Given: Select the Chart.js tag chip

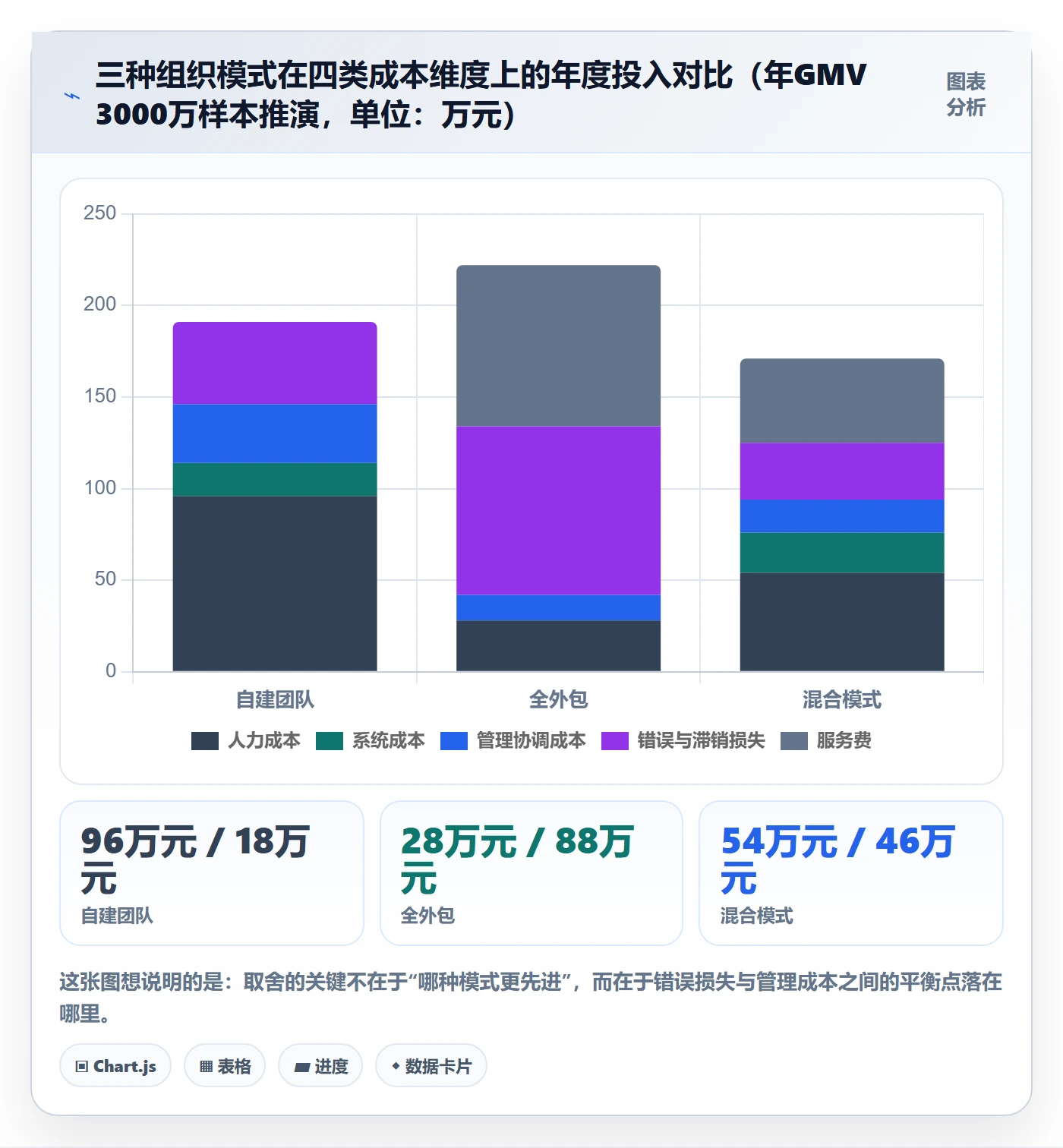Looking at the screenshot, I should click(115, 1066).
